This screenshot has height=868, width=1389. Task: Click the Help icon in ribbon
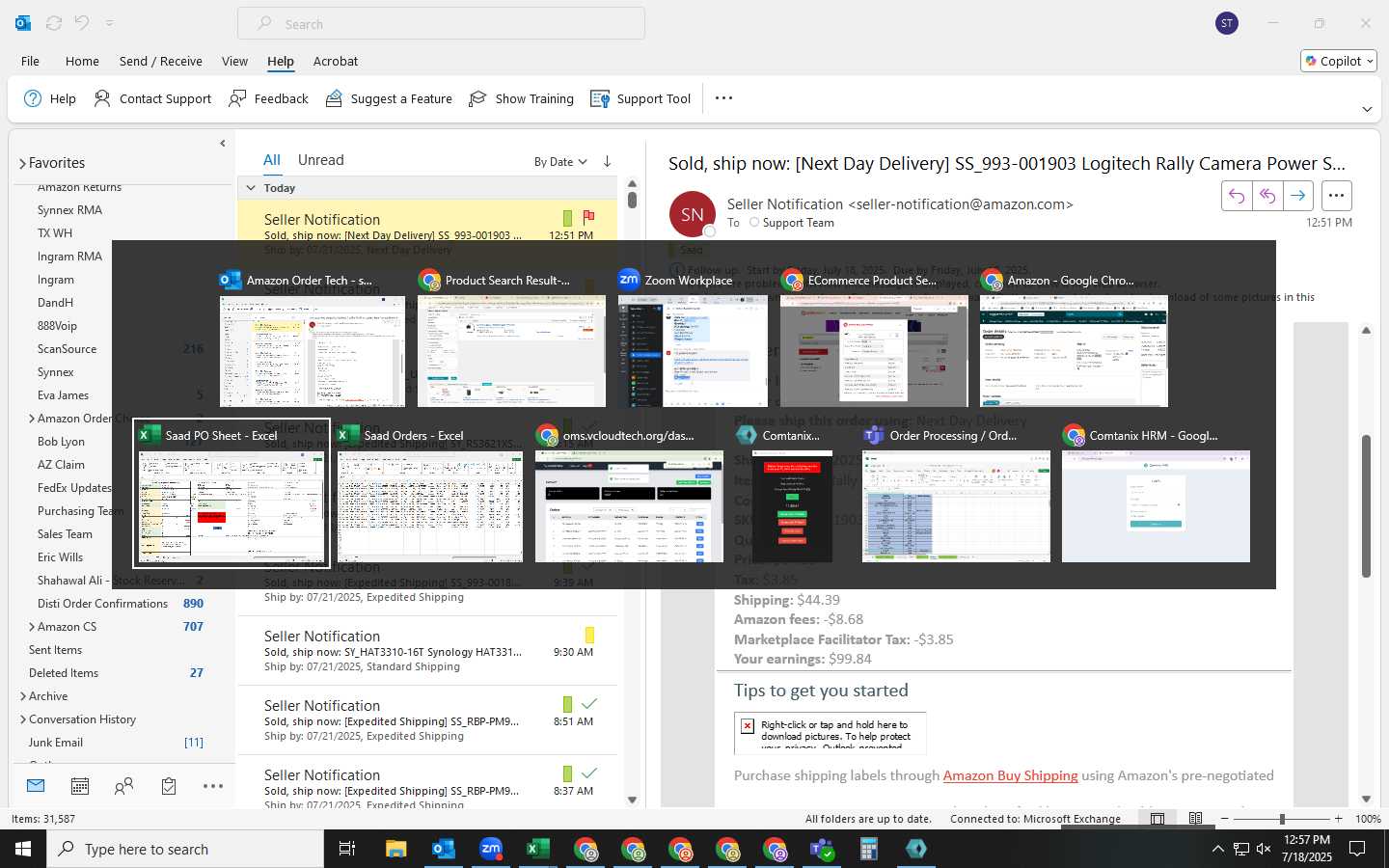(49, 98)
